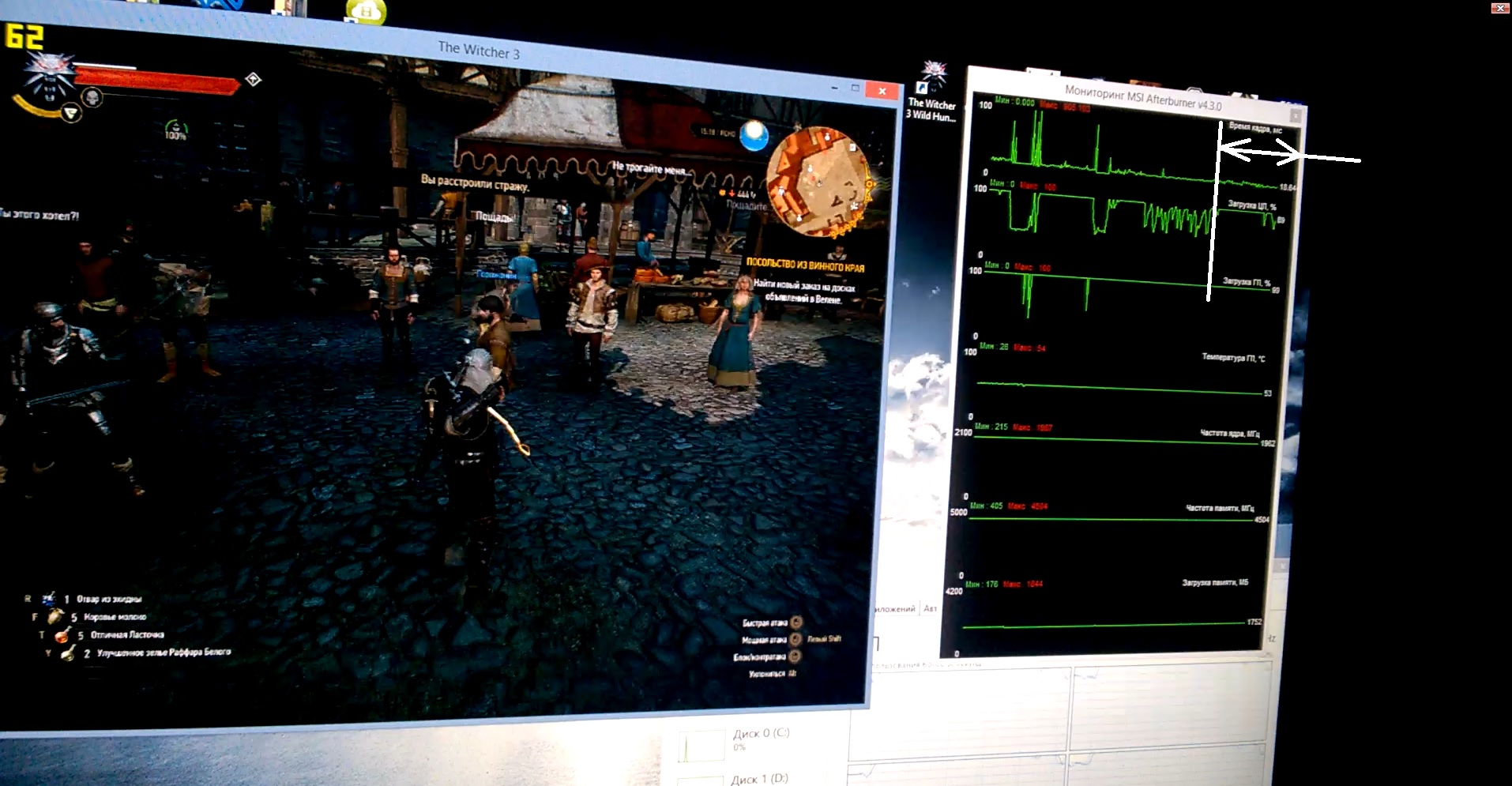
Task: Maximize The Witcher 3 game window
Action: click(856, 88)
